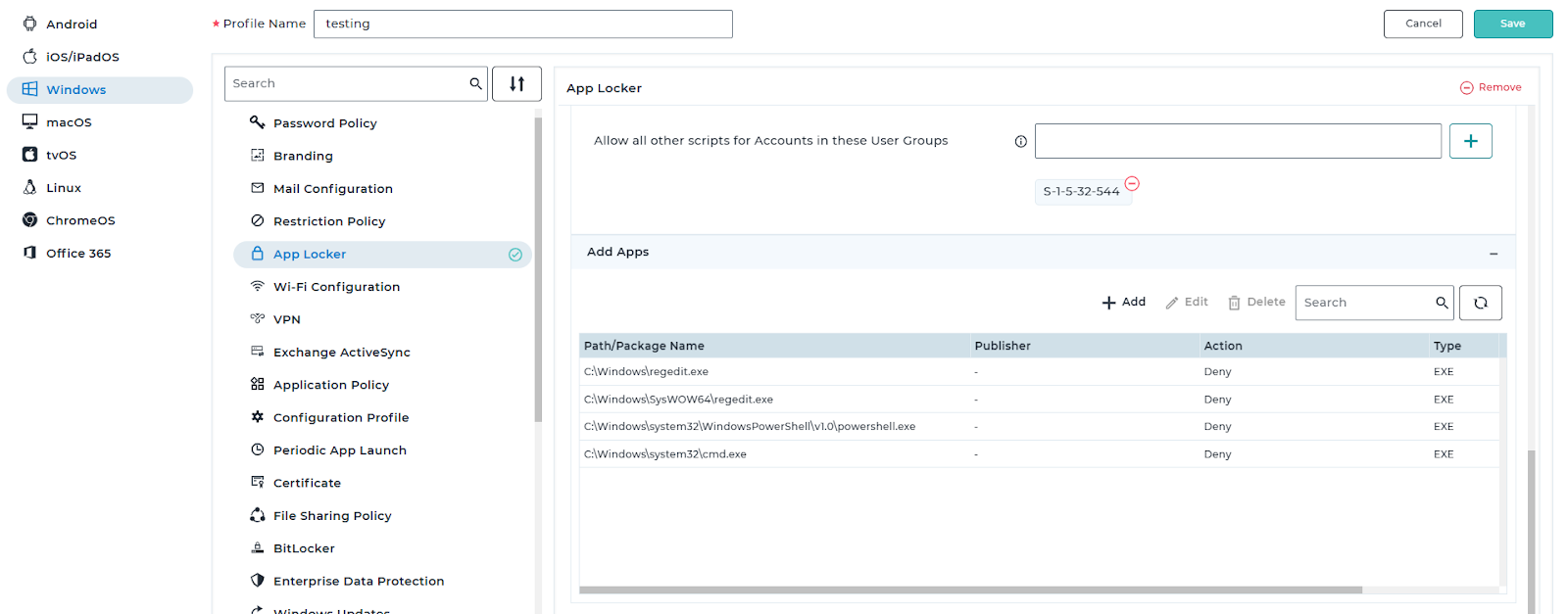Click the plus button to add user group

pos(1470,141)
